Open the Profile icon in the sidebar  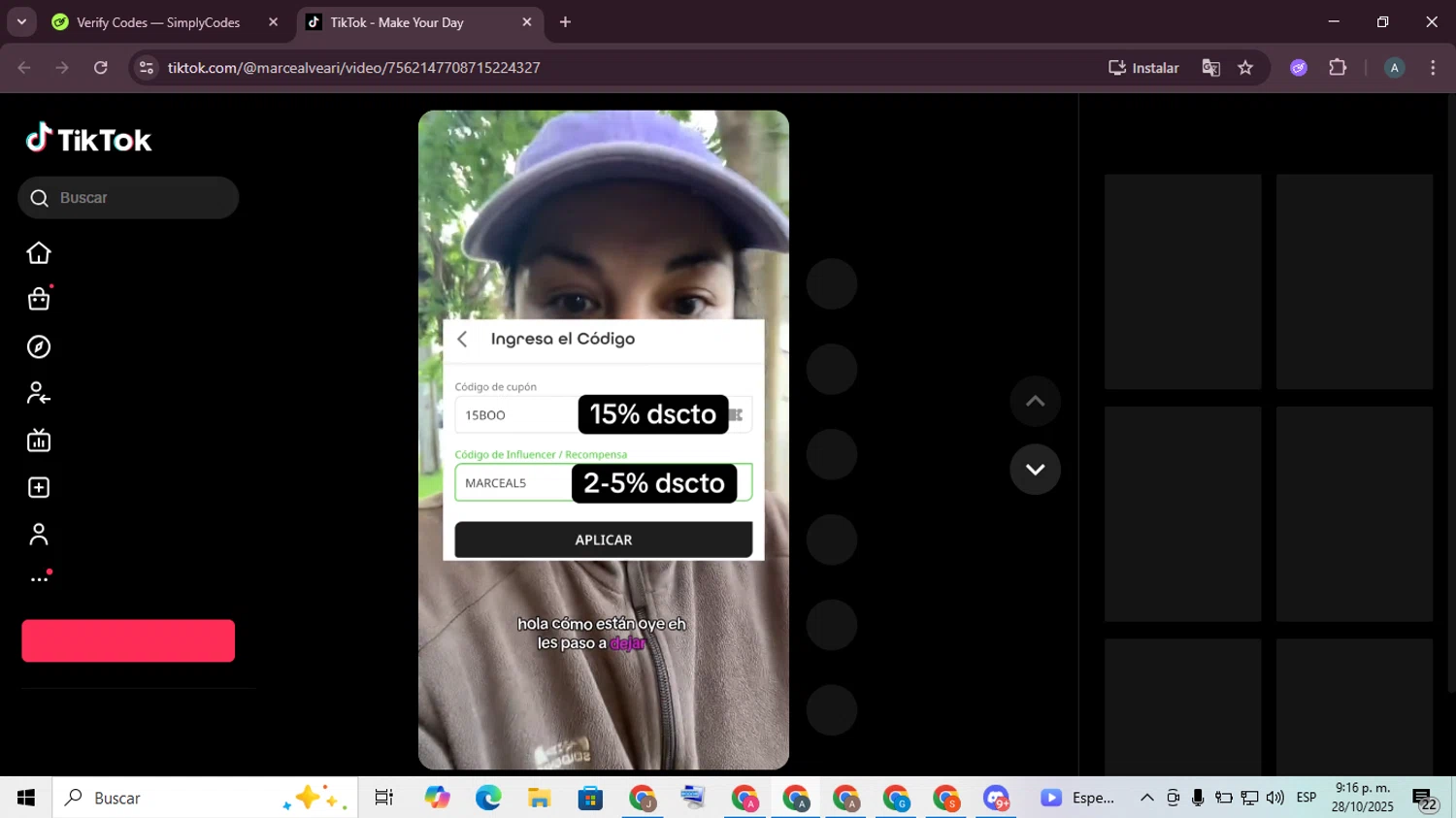click(39, 535)
